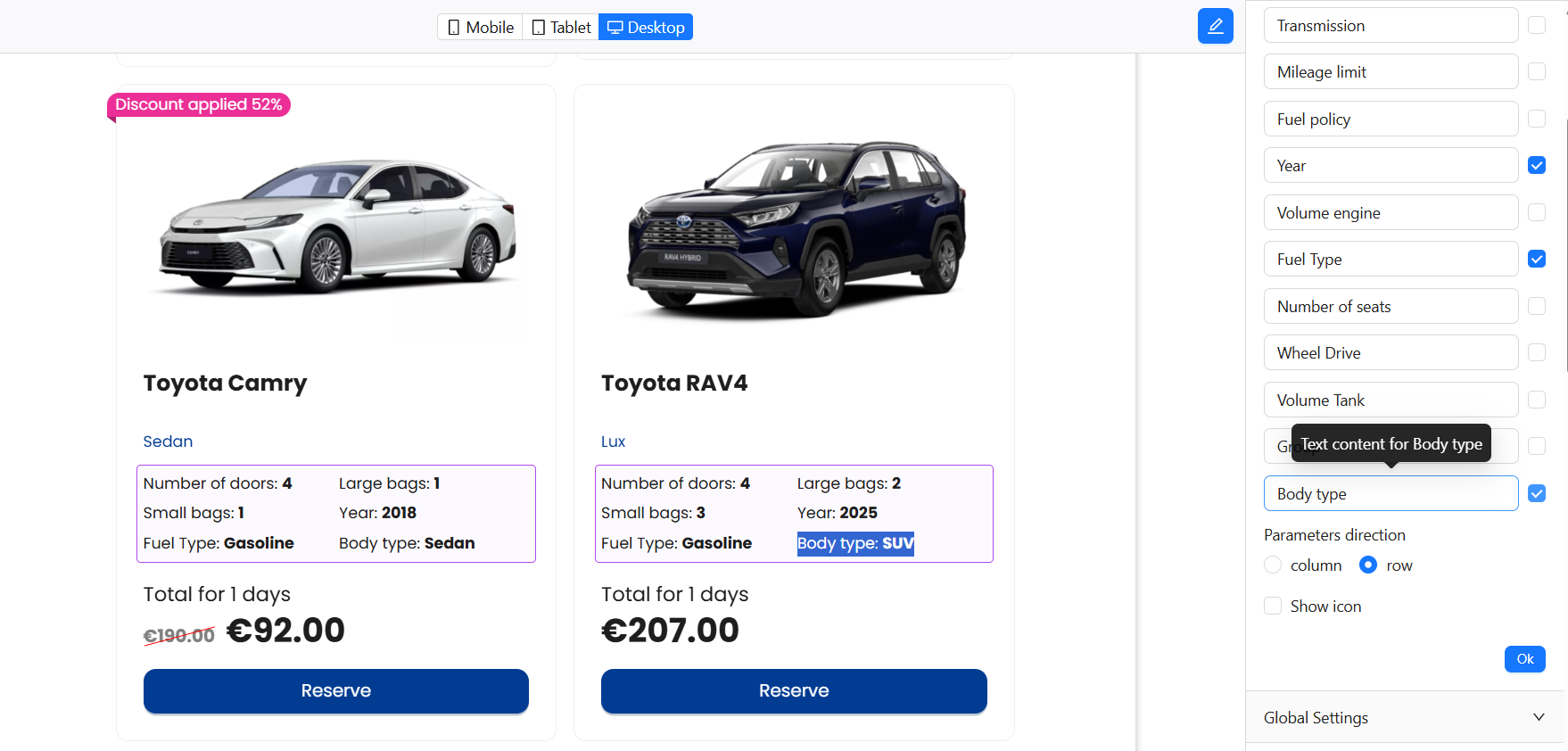Reserve the Toyota Camry
The width and height of the screenshot is (1568, 751).
click(x=335, y=690)
